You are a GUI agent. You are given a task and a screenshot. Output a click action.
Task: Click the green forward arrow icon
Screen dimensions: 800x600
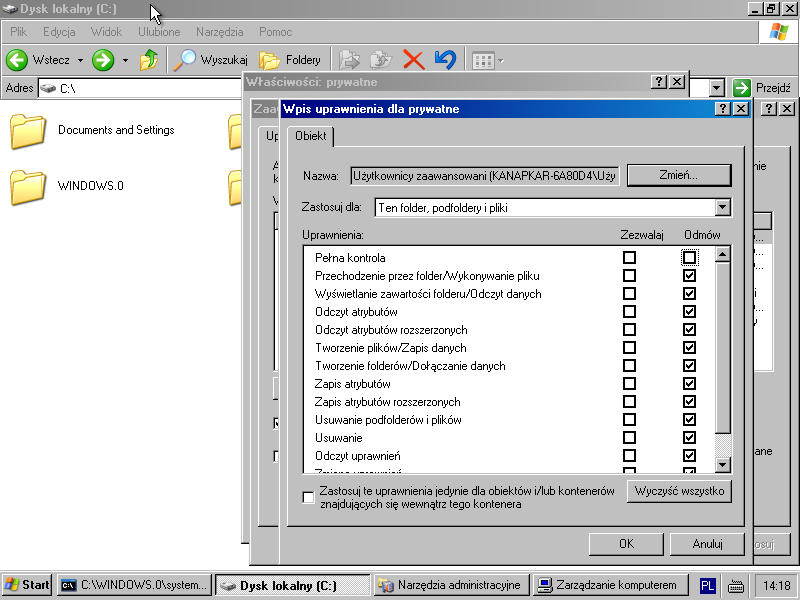[x=103, y=60]
